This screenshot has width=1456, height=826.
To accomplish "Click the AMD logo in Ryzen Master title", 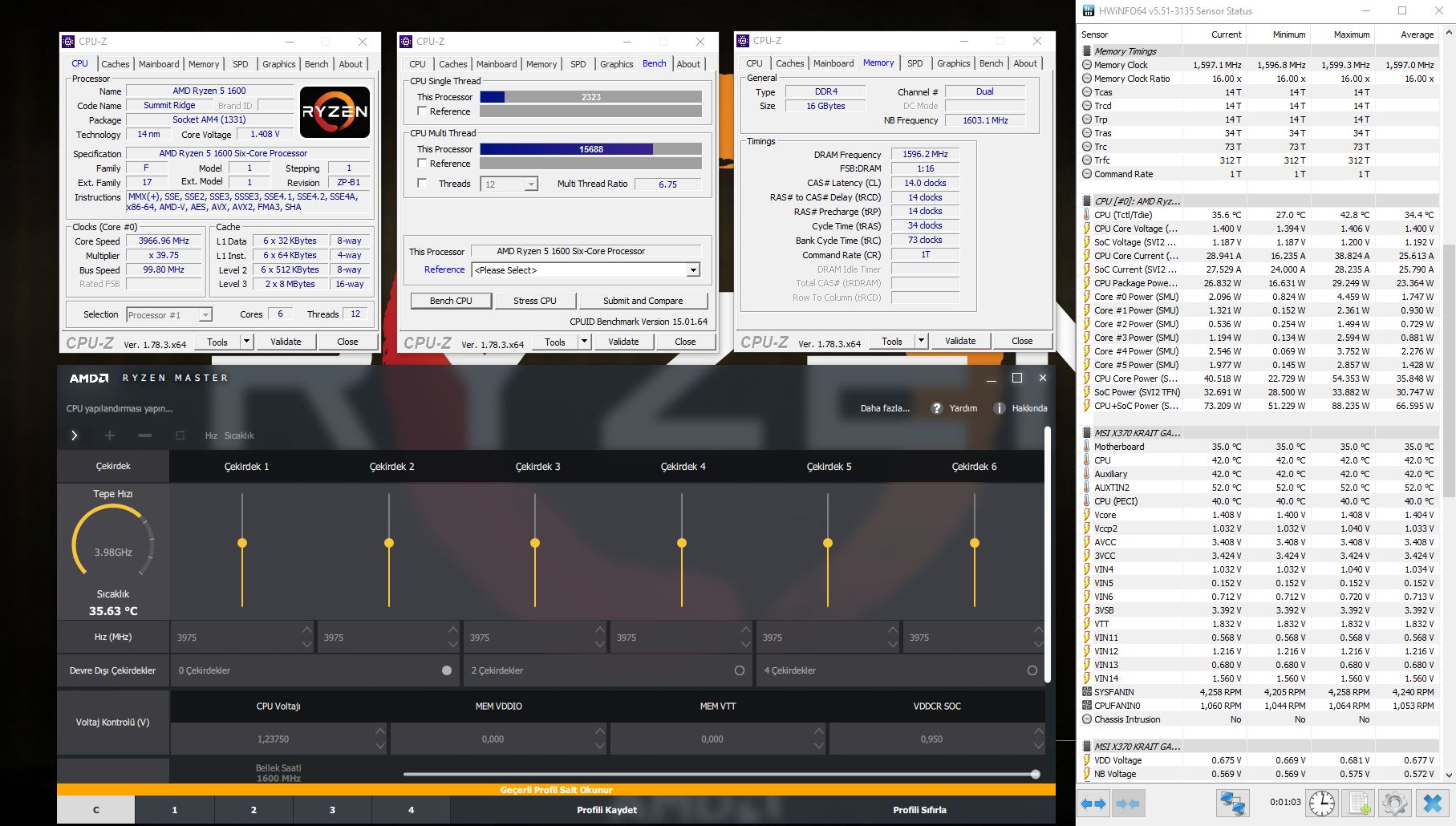I will point(89,378).
